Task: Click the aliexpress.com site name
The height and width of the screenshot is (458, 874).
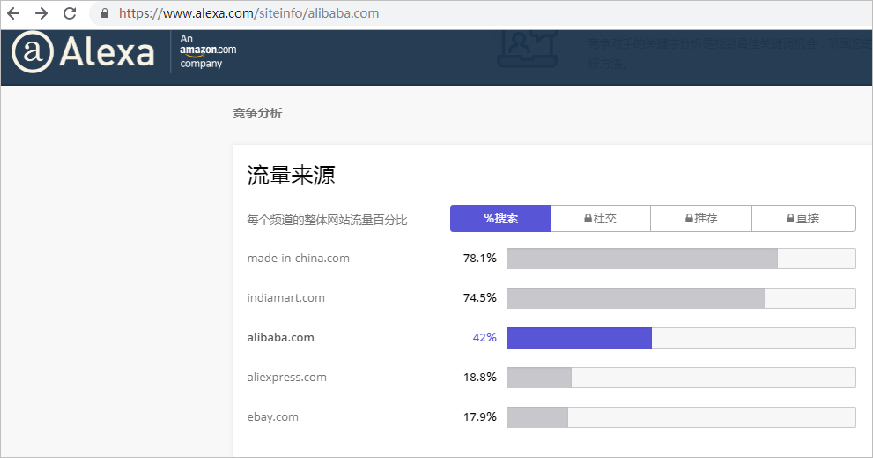Action: [x=287, y=377]
